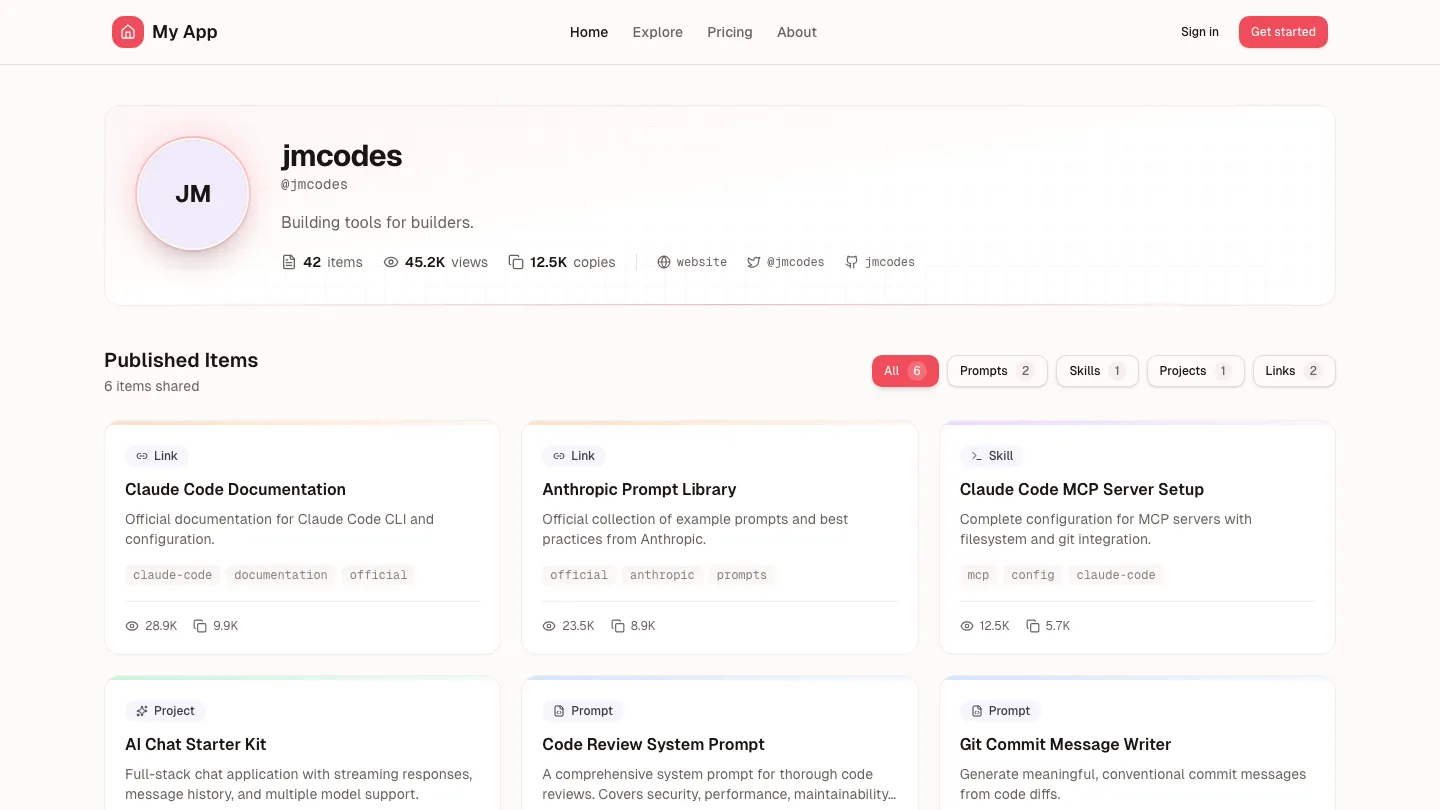Click the copies icon beside 8.9K
The height and width of the screenshot is (810, 1440).
tap(618, 626)
